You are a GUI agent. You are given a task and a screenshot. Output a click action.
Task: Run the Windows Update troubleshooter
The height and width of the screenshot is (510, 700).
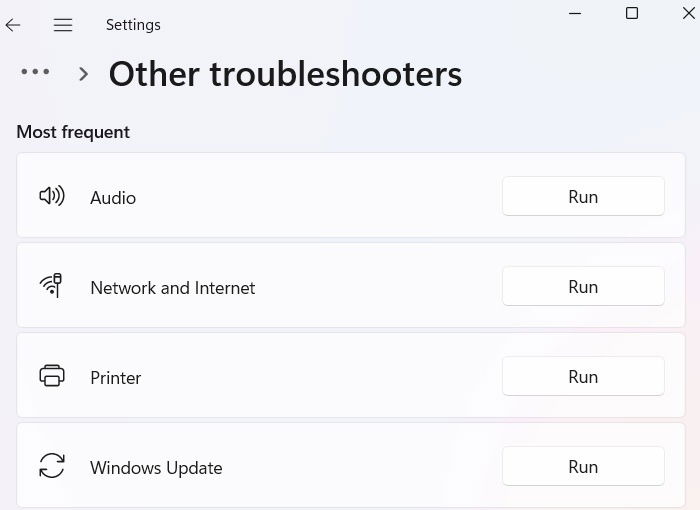coord(583,466)
